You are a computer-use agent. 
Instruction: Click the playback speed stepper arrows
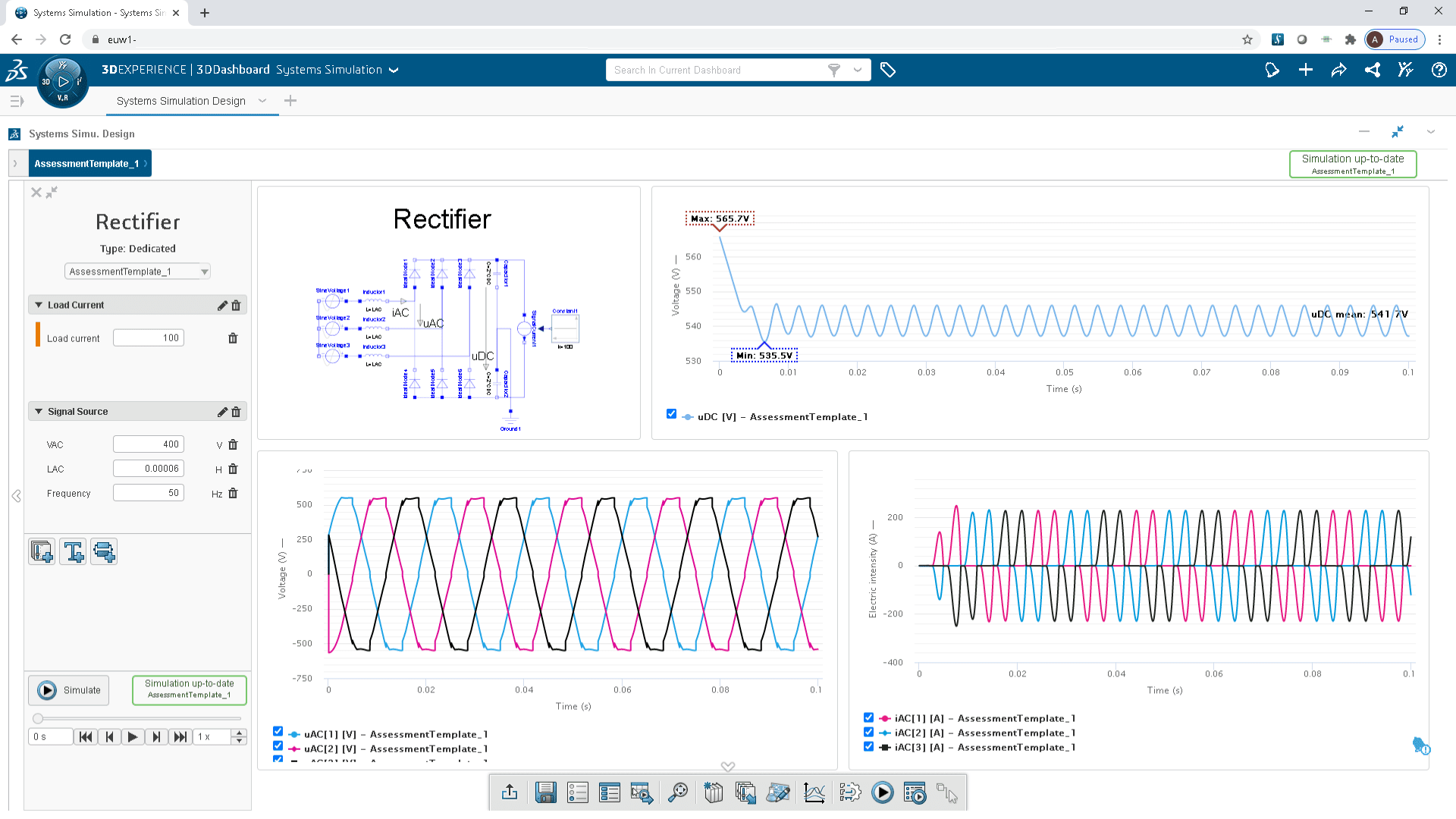point(239,737)
